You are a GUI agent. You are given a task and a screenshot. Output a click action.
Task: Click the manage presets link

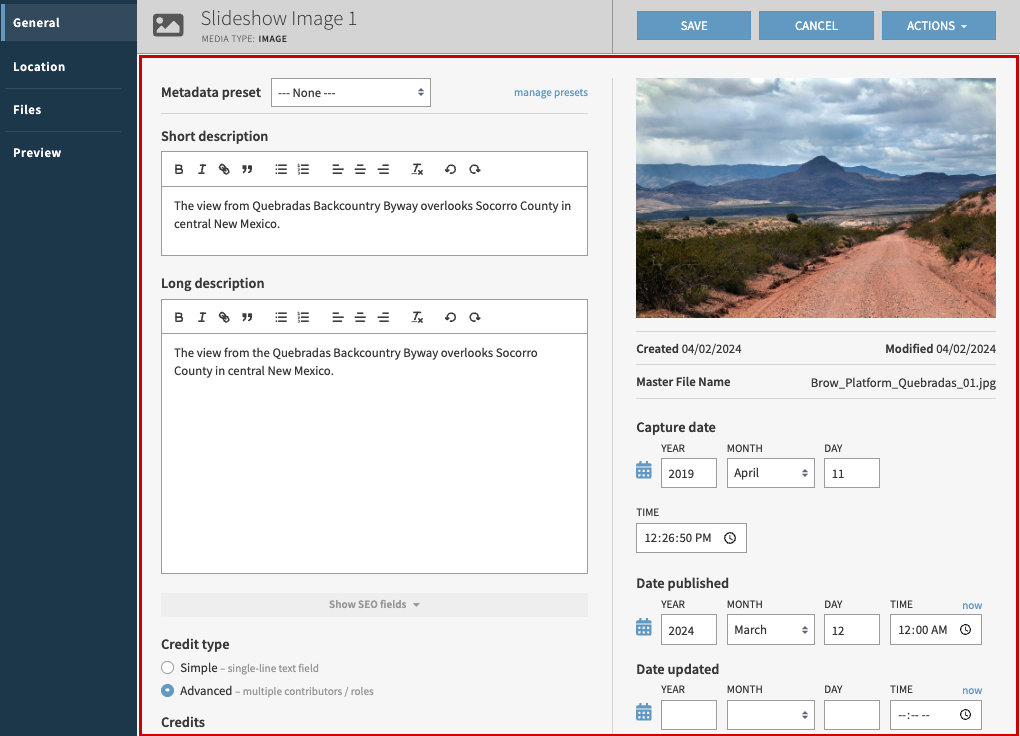pos(551,92)
